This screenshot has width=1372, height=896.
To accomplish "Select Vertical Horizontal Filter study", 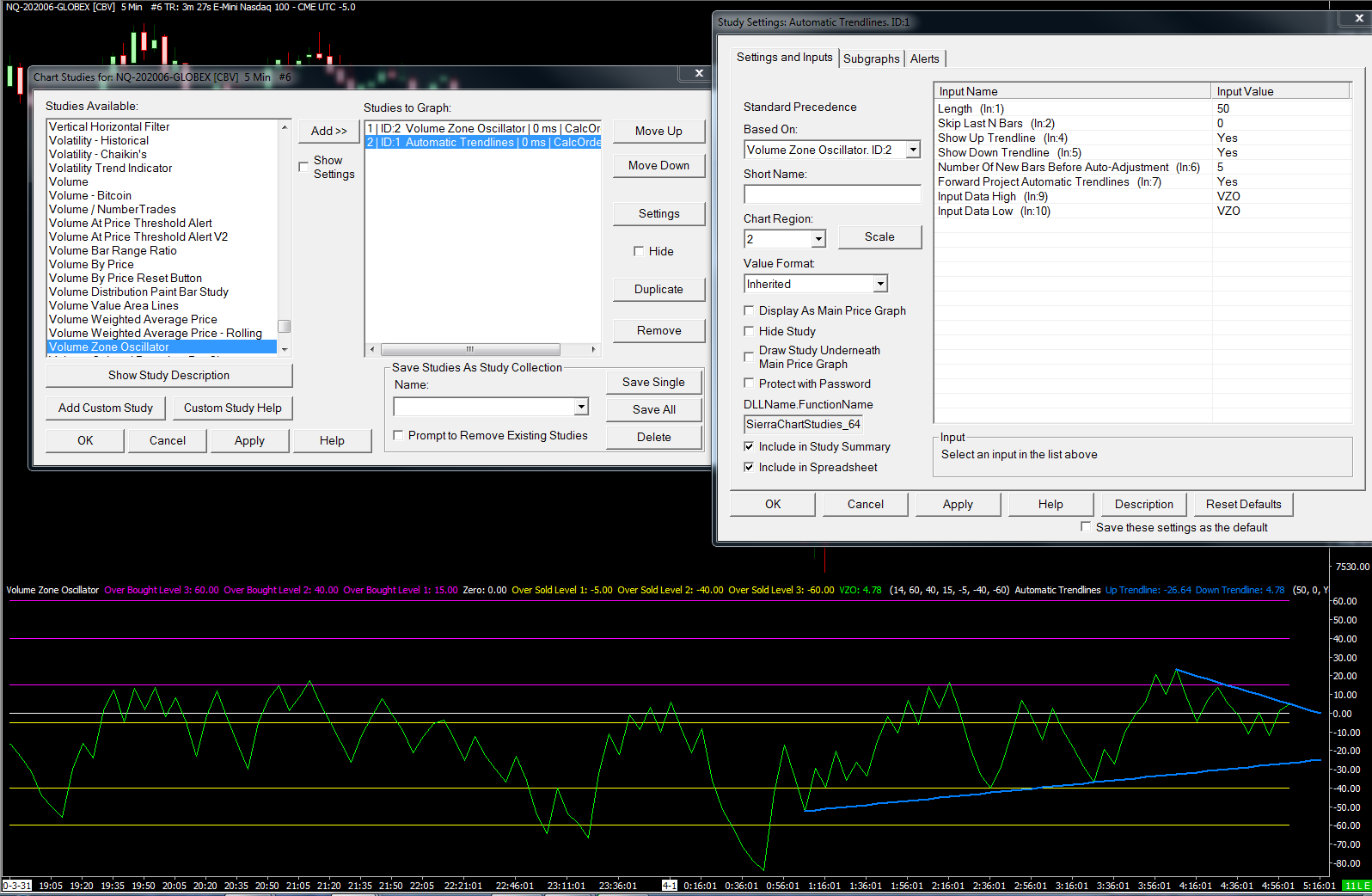I will (x=162, y=126).
